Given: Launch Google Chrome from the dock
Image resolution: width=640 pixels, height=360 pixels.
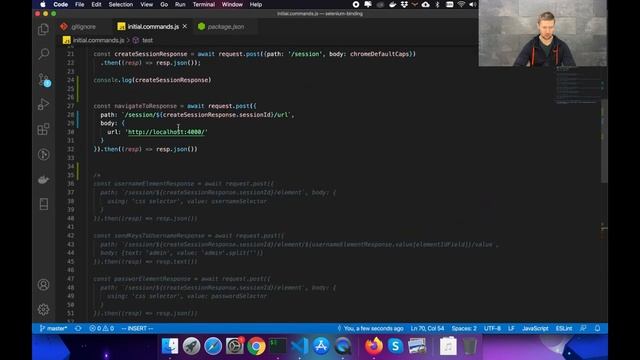Looking at the screenshot, I should tap(256, 346).
